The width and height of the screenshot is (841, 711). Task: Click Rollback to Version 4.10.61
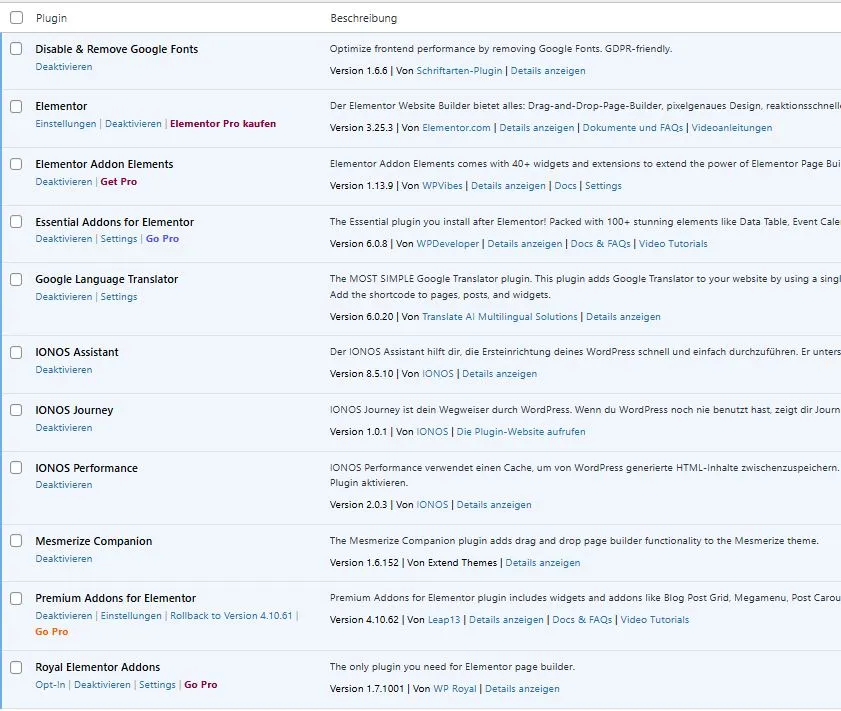(231, 616)
